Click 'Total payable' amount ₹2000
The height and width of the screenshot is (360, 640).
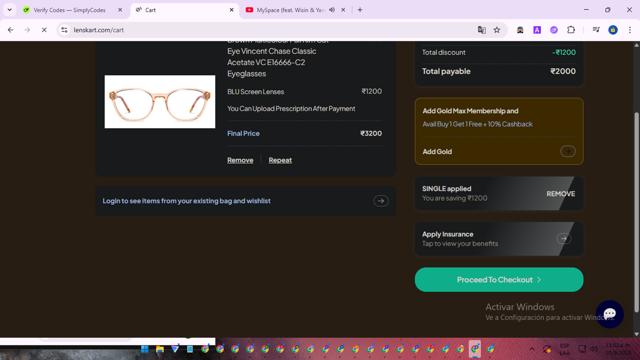pyautogui.click(x=563, y=71)
